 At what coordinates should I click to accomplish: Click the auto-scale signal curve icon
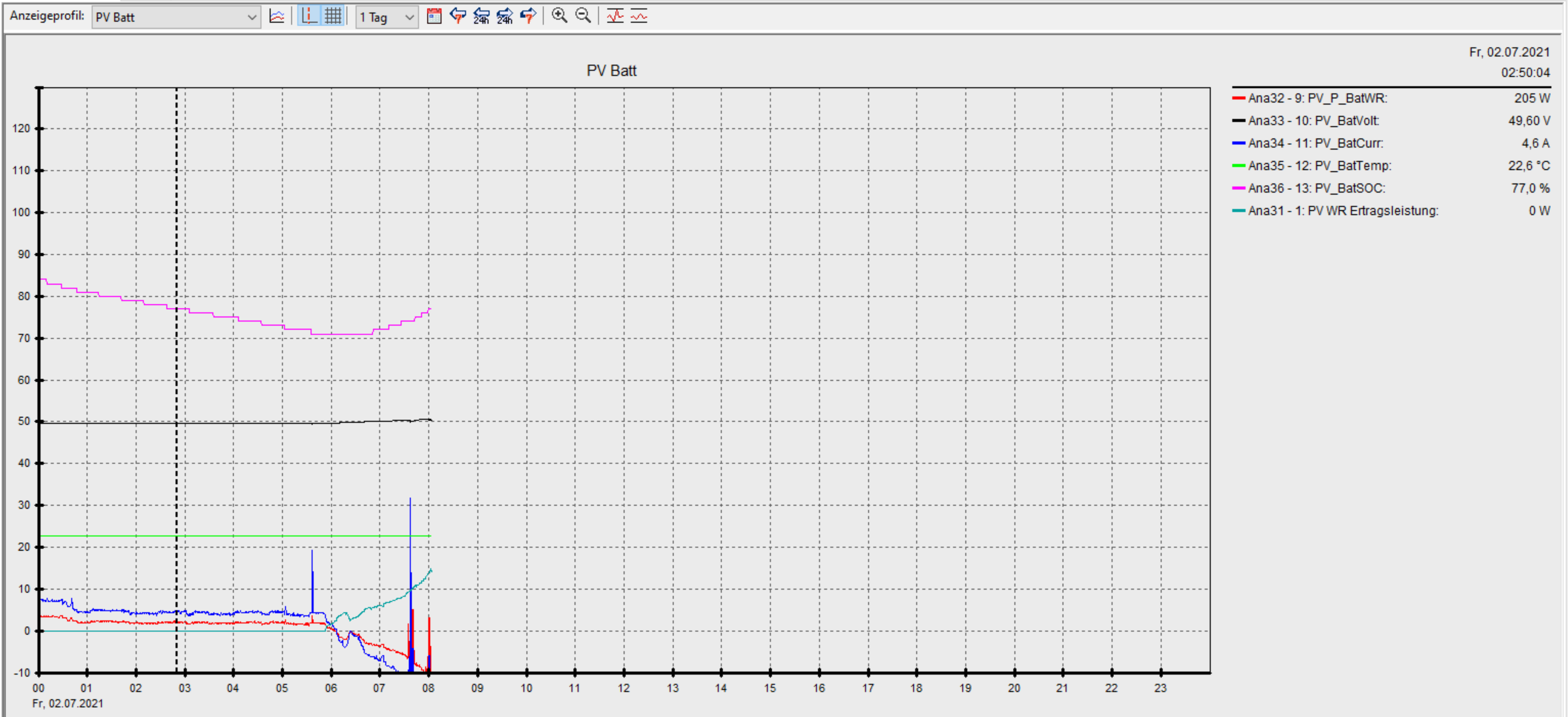[x=615, y=16]
